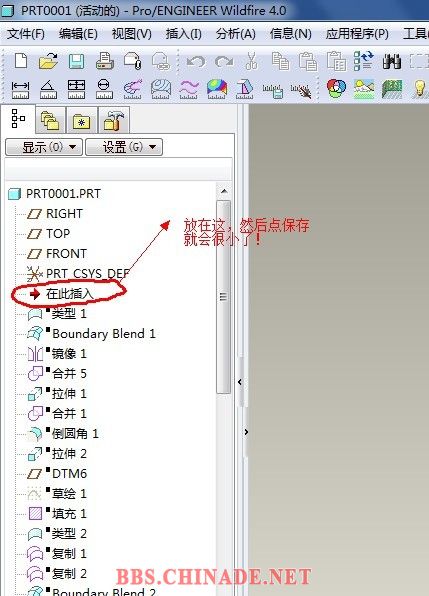The height and width of the screenshot is (596, 429).
Task: Click the Copy icon
Action: tap(280, 61)
